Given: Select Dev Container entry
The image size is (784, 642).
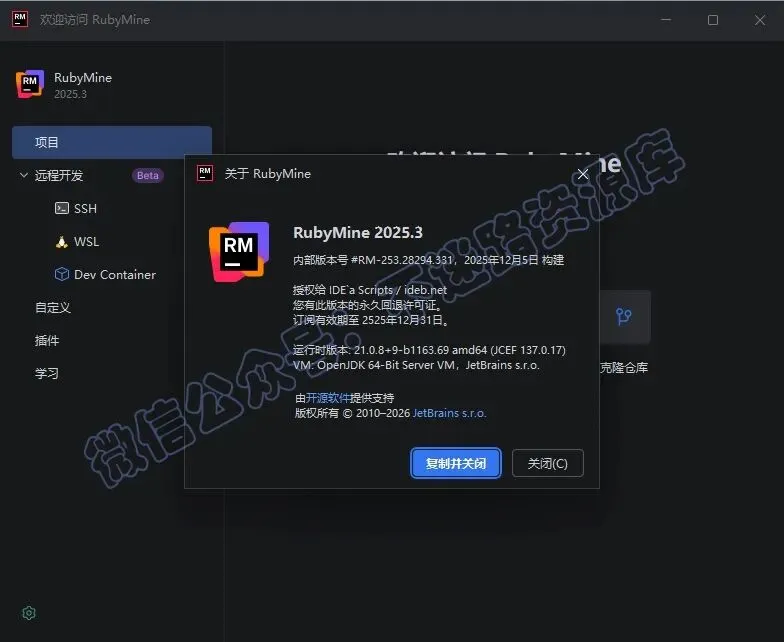Looking at the screenshot, I should point(114,274).
